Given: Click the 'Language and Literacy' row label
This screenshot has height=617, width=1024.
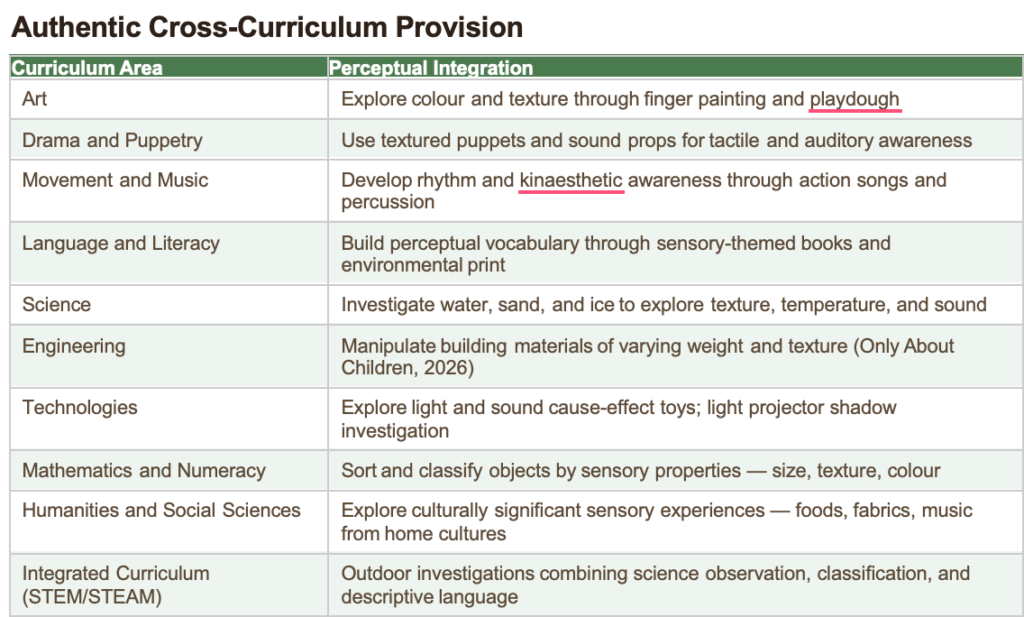Looking at the screenshot, I should tap(121, 243).
